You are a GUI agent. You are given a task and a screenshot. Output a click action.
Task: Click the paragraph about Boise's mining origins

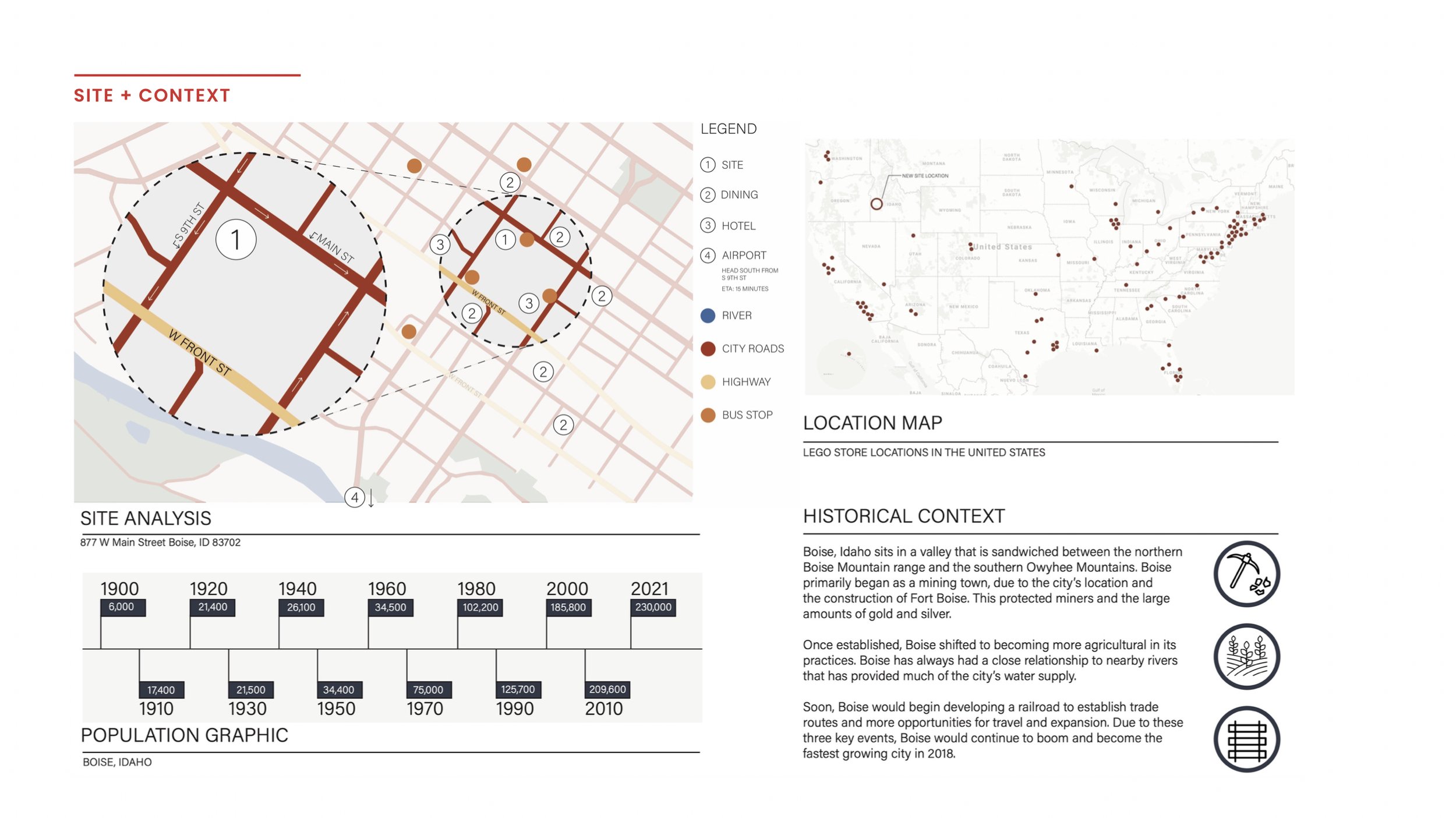pos(992,582)
